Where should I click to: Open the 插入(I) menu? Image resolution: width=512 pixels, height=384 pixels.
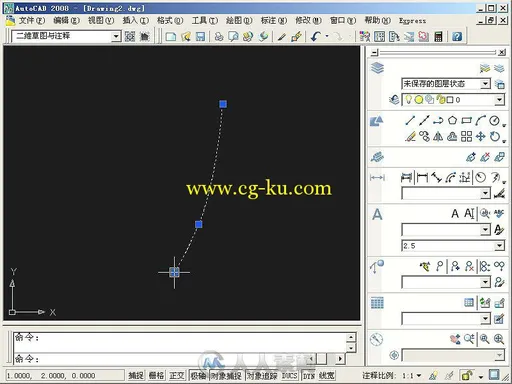[x=135, y=21]
